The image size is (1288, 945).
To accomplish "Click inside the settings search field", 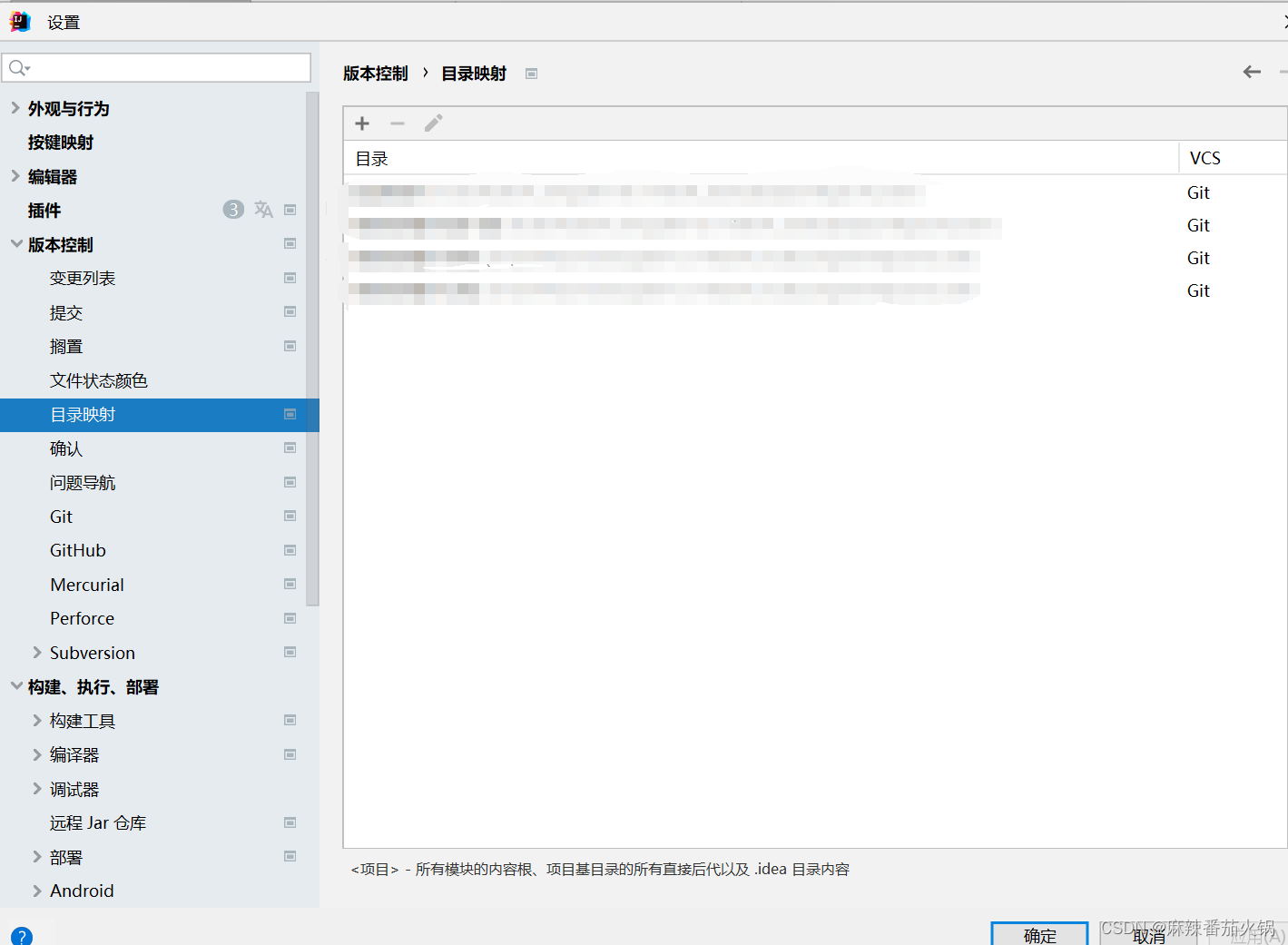I will (154, 67).
